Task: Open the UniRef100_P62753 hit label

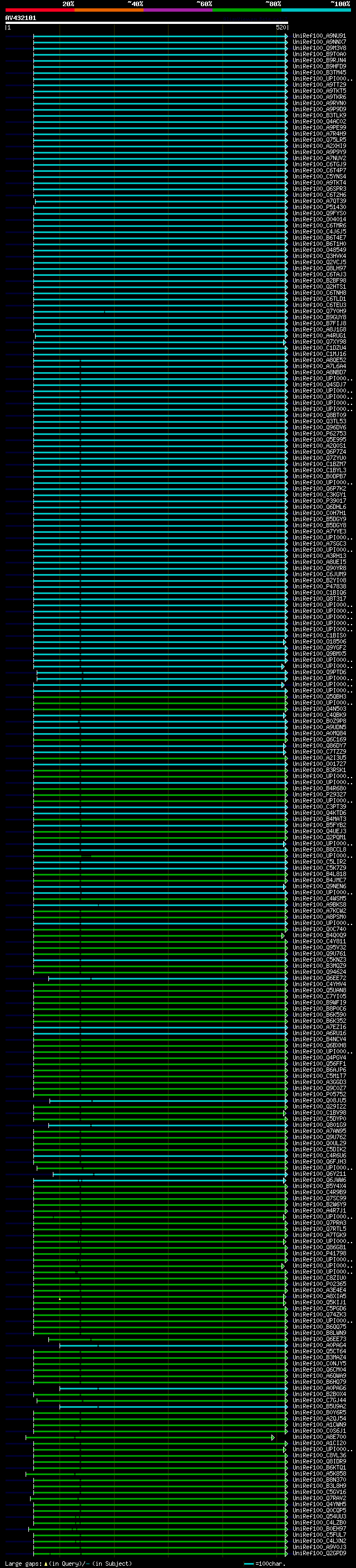Action: tap(319, 433)
